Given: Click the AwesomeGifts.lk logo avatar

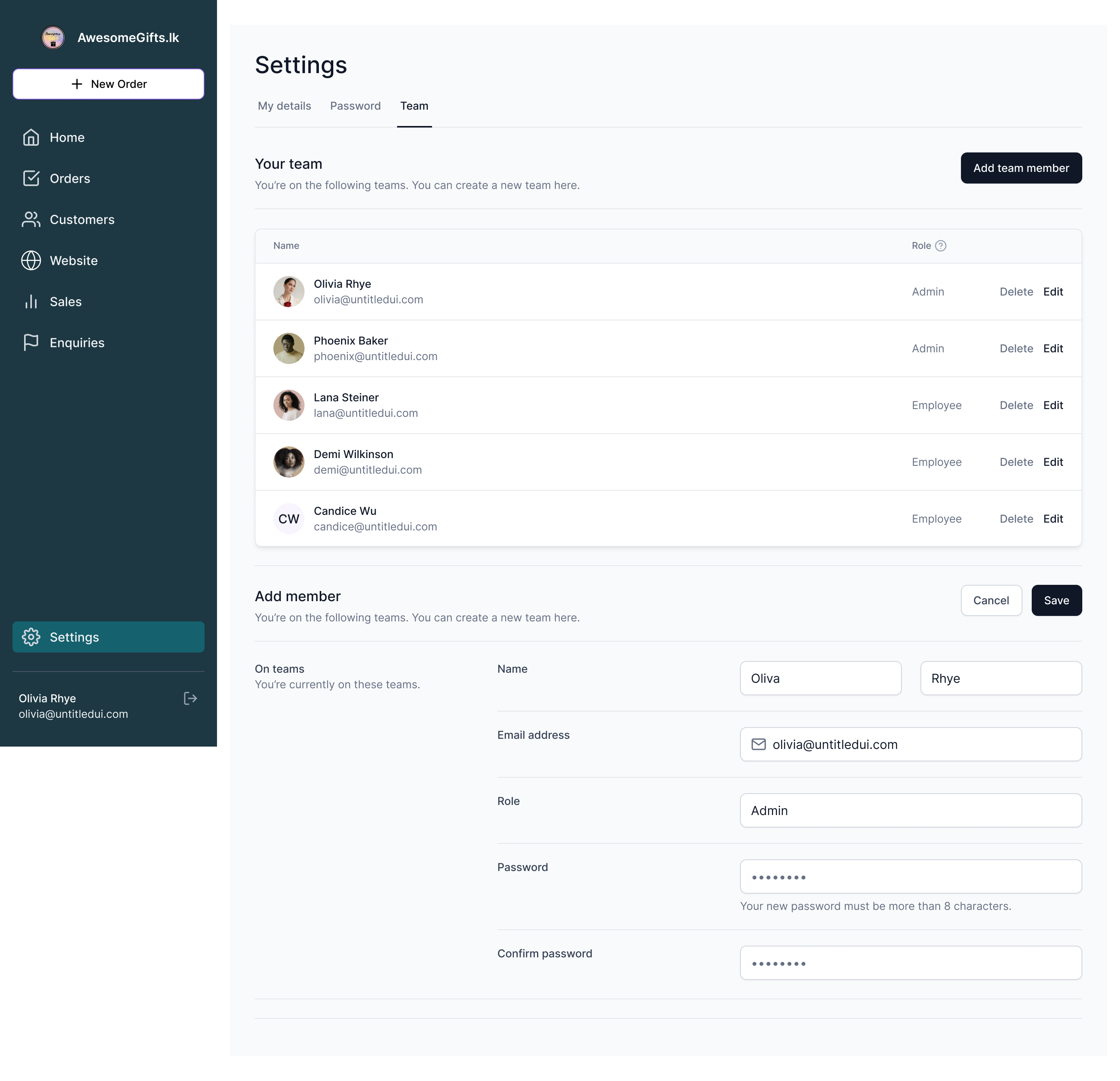Looking at the screenshot, I should point(54,38).
